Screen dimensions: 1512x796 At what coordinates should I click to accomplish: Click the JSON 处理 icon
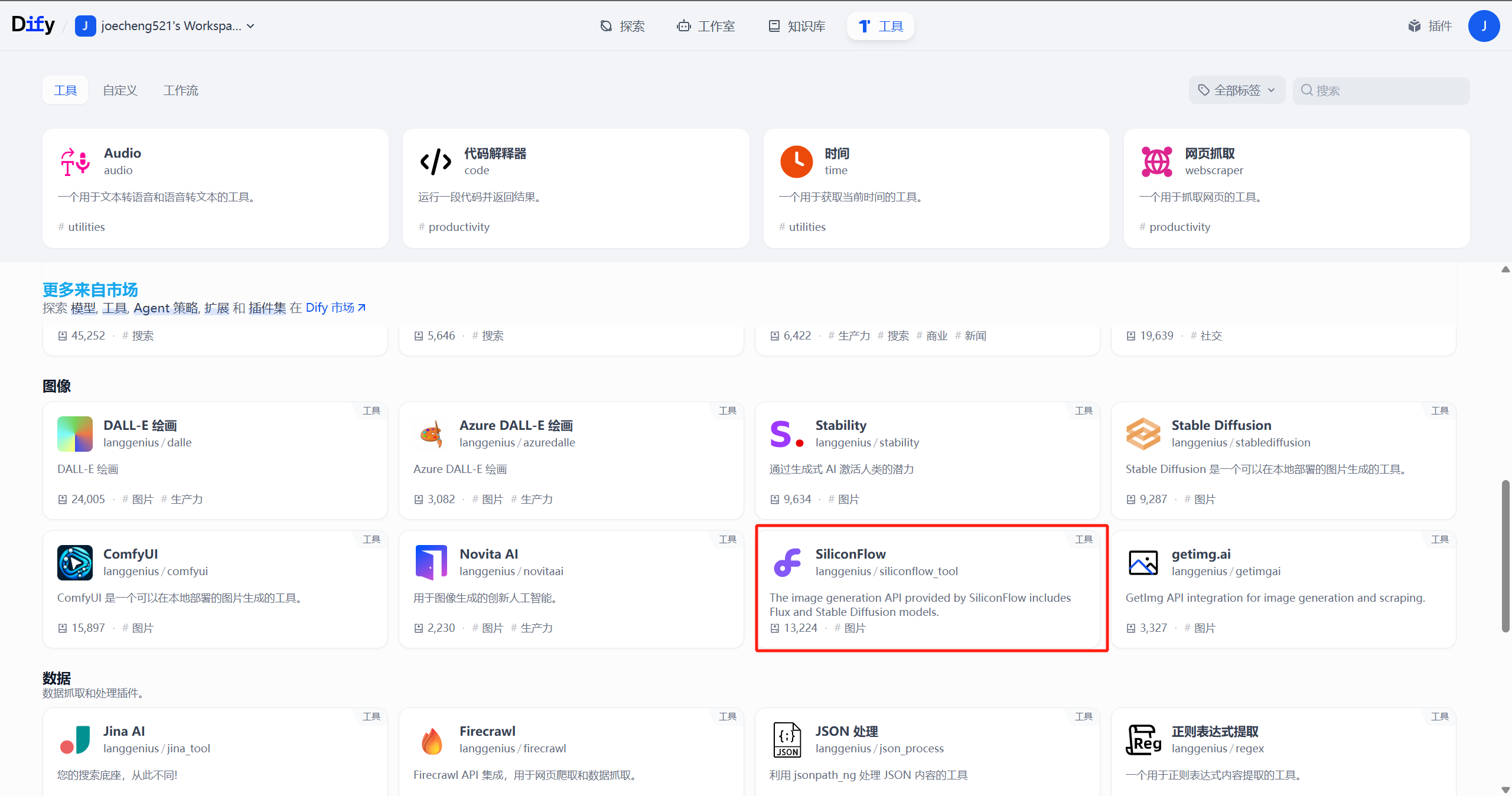pos(787,740)
